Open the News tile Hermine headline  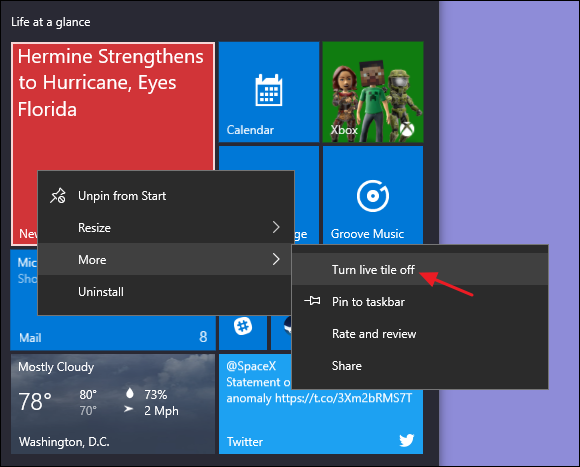click(111, 83)
